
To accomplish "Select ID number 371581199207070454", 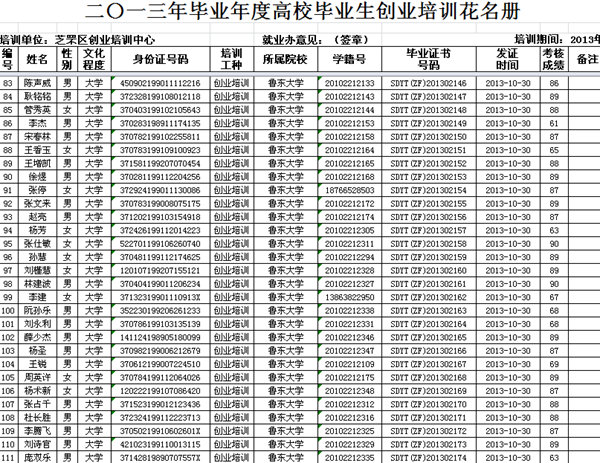I will coord(160,163).
